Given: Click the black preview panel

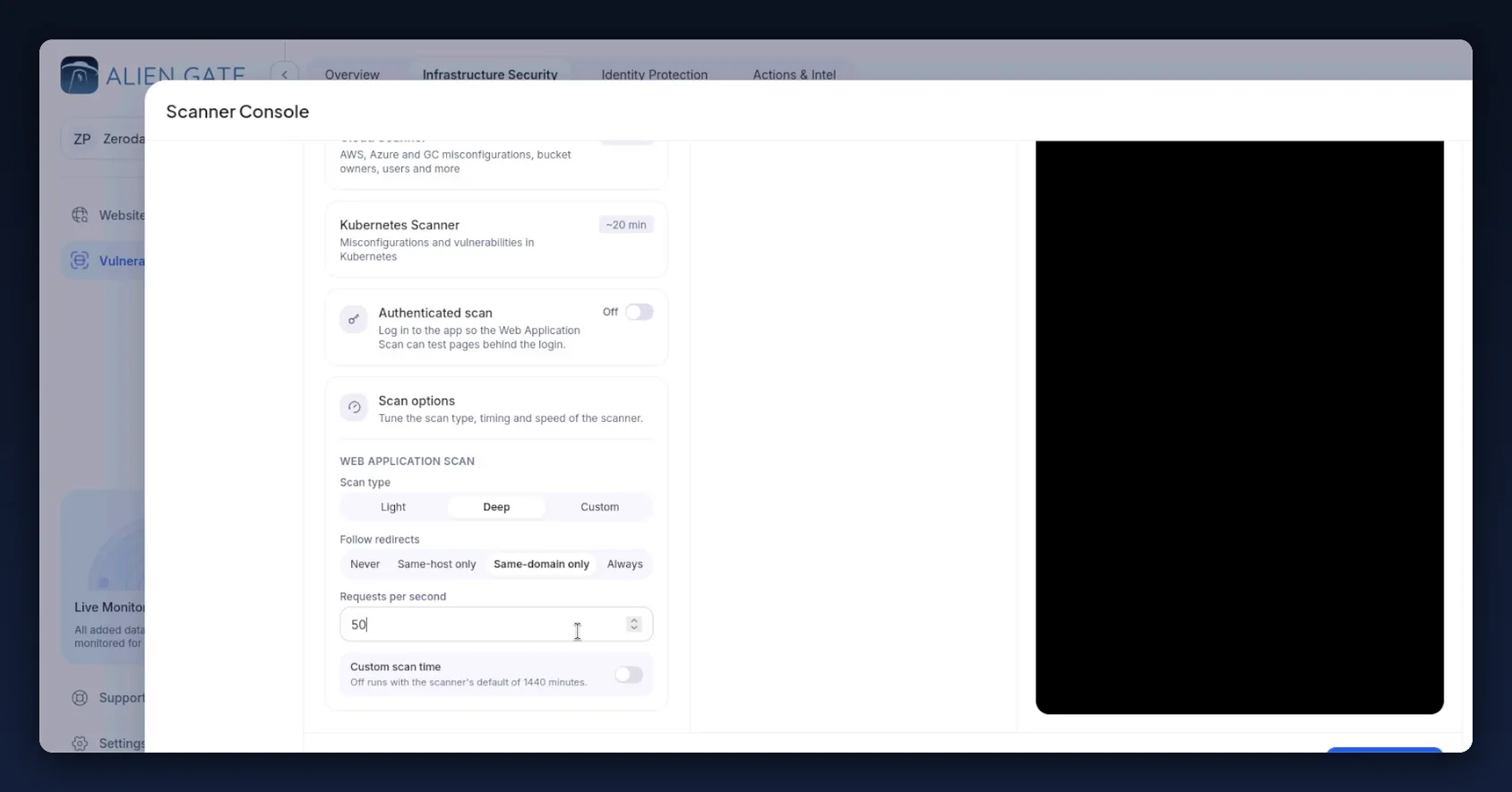Looking at the screenshot, I should coord(1240,427).
